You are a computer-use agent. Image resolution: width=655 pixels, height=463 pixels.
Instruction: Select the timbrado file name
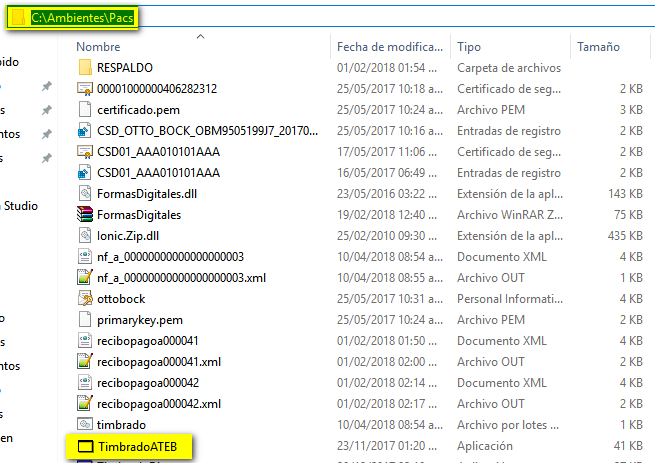pyautogui.click(x=122, y=425)
